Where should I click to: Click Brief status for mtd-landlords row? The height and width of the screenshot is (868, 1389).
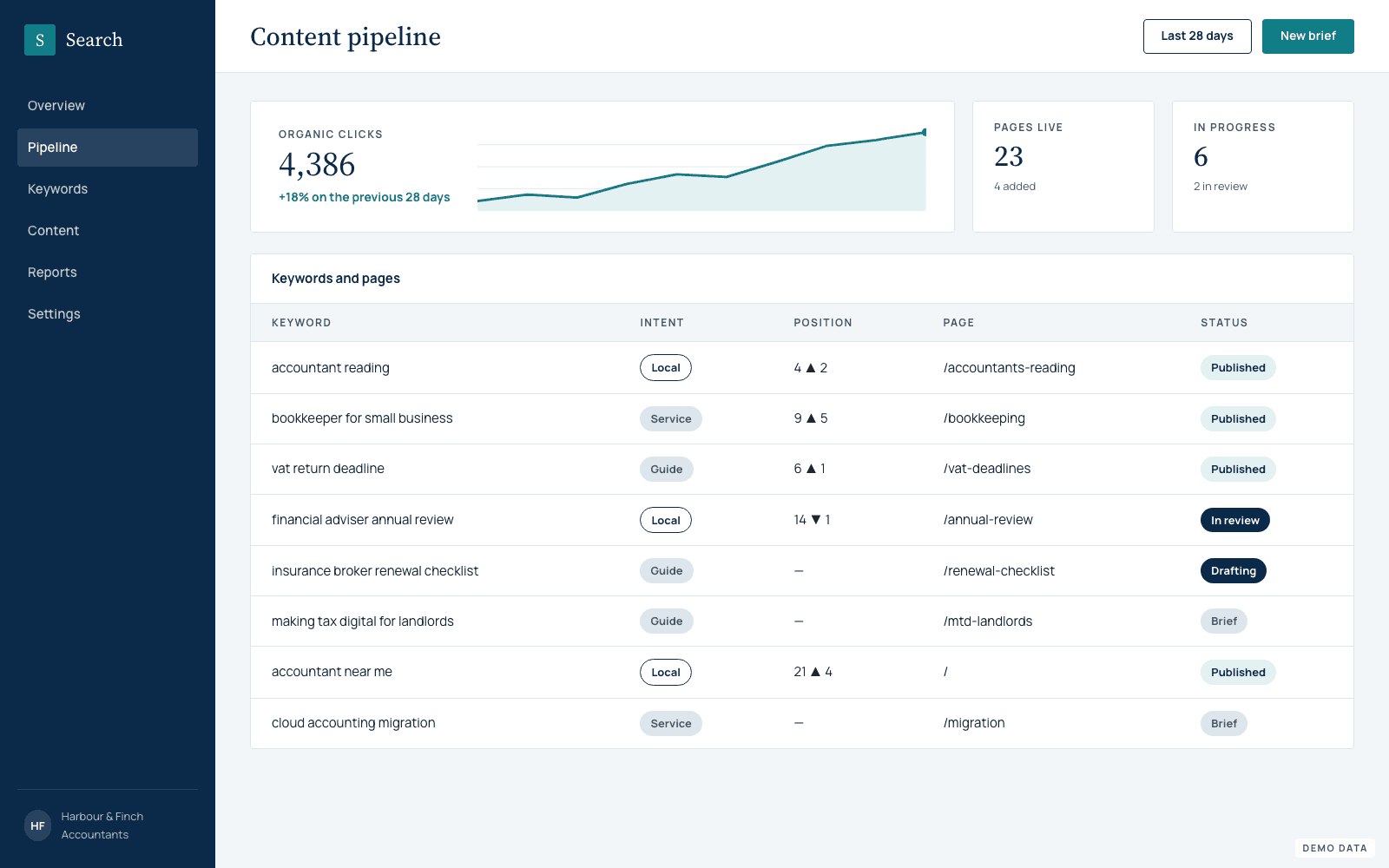tap(1224, 621)
